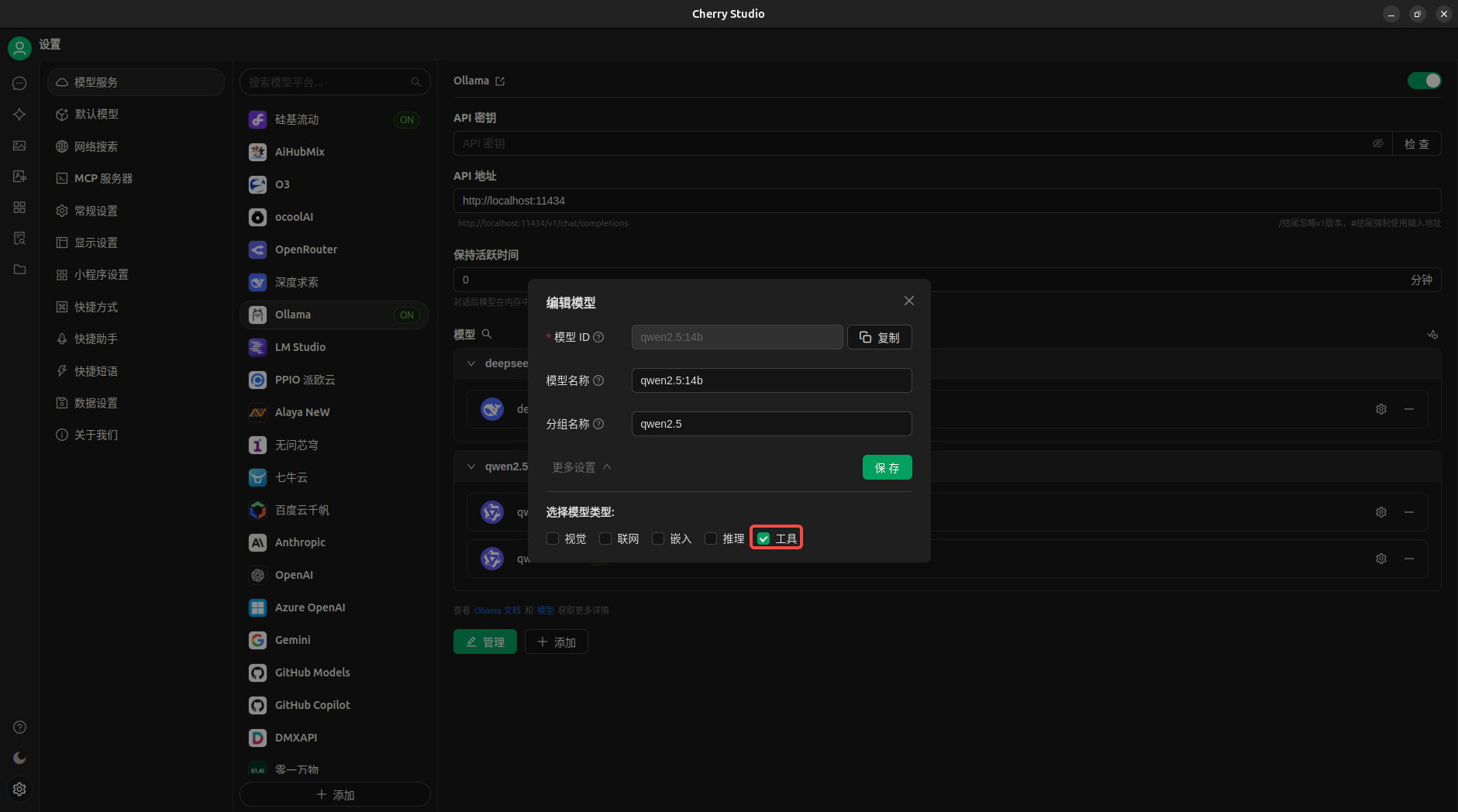Open settings gear for the deepseek model row
The height and width of the screenshot is (812, 1458).
click(1381, 409)
